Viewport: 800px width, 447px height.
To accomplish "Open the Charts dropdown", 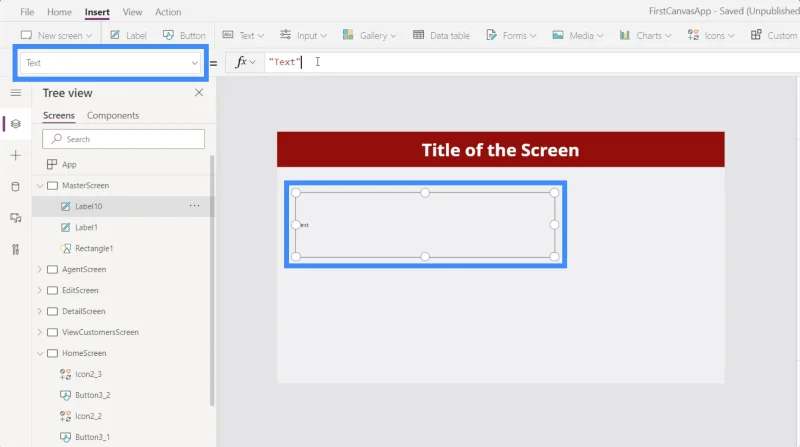I will pyautogui.click(x=645, y=35).
